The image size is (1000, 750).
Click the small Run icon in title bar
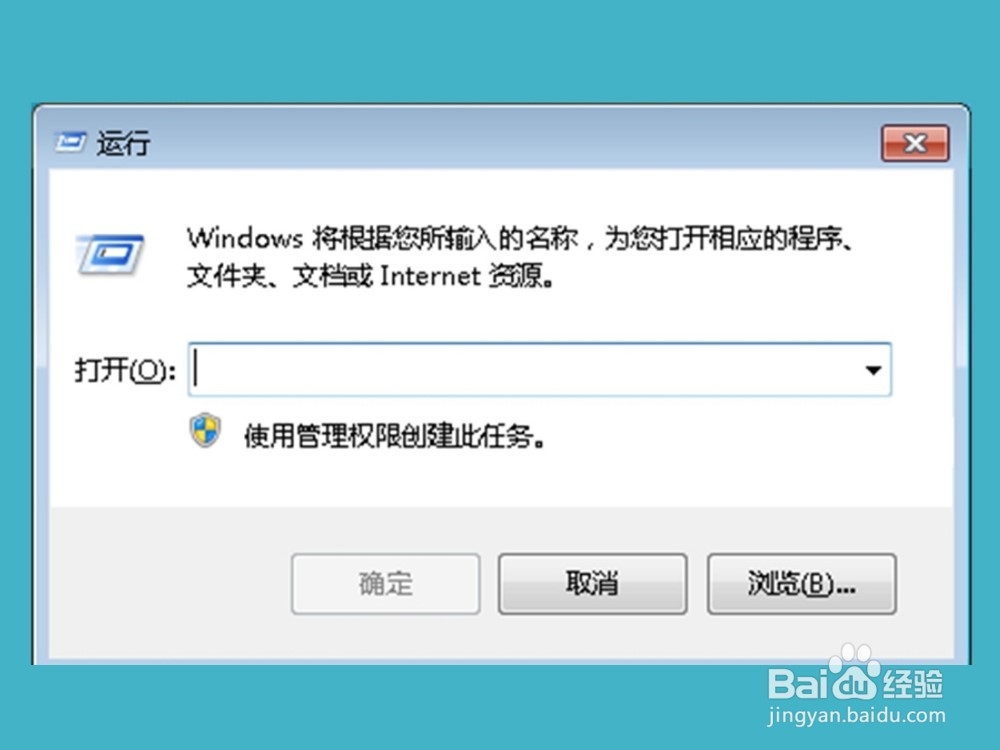70,143
